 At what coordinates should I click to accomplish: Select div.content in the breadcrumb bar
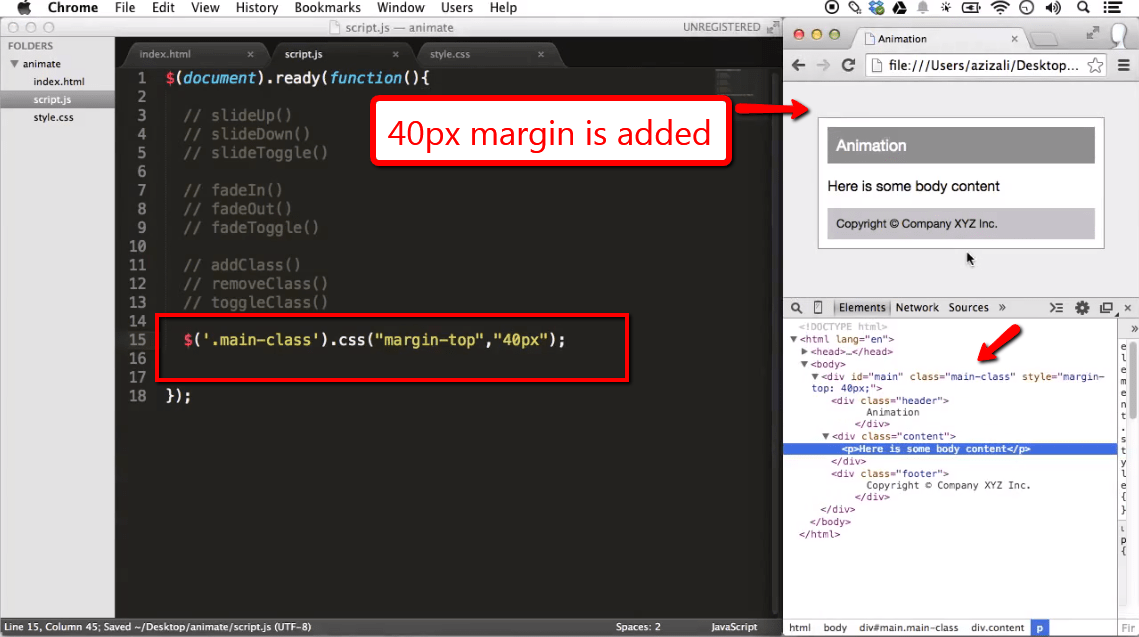coord(997,627)
